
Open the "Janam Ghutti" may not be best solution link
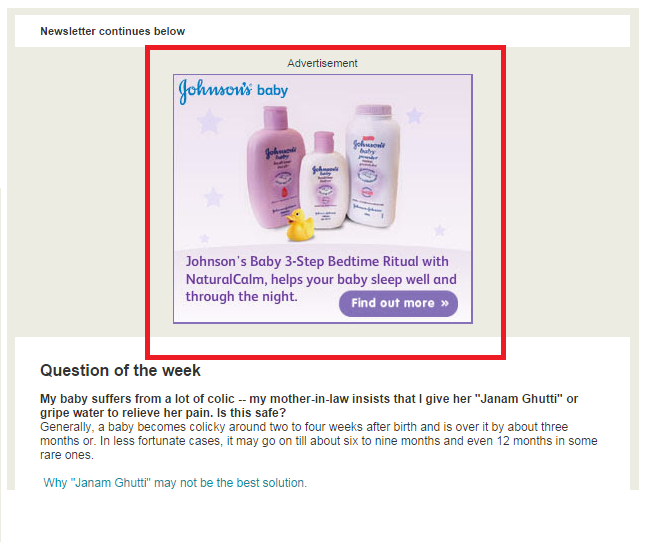(175, 482)
